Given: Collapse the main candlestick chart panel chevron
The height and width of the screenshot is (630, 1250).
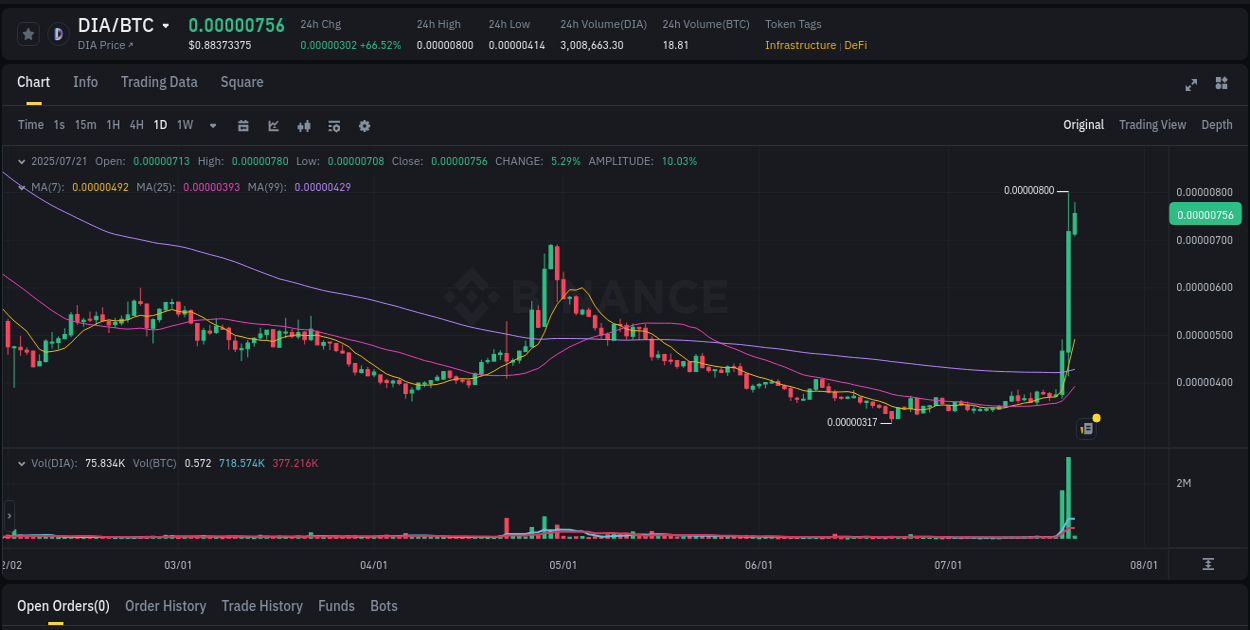Looking at the screenshot, I should pyautogui.click(x=22, y=186).
